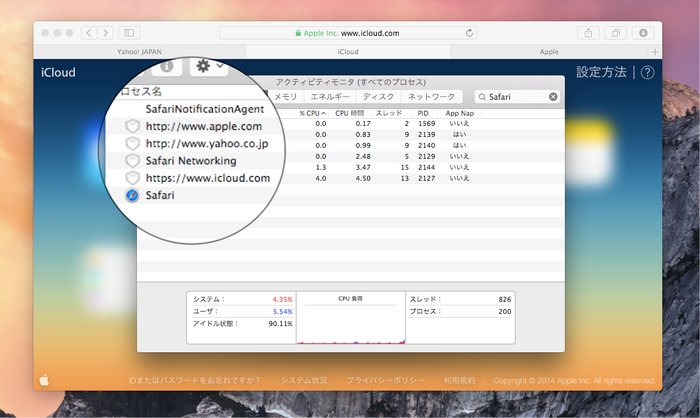This screenshot has width=700, height=418.
Task: Select the http://www.yahoo.co.jp process name
Action: click(207, 143)
